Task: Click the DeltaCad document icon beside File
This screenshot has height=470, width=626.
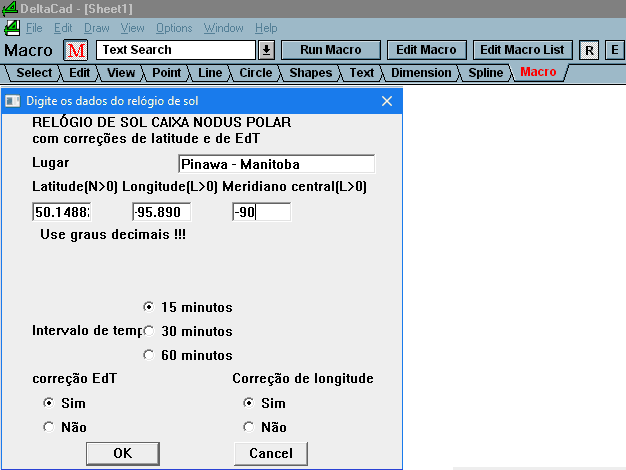Action: [11, 28]
